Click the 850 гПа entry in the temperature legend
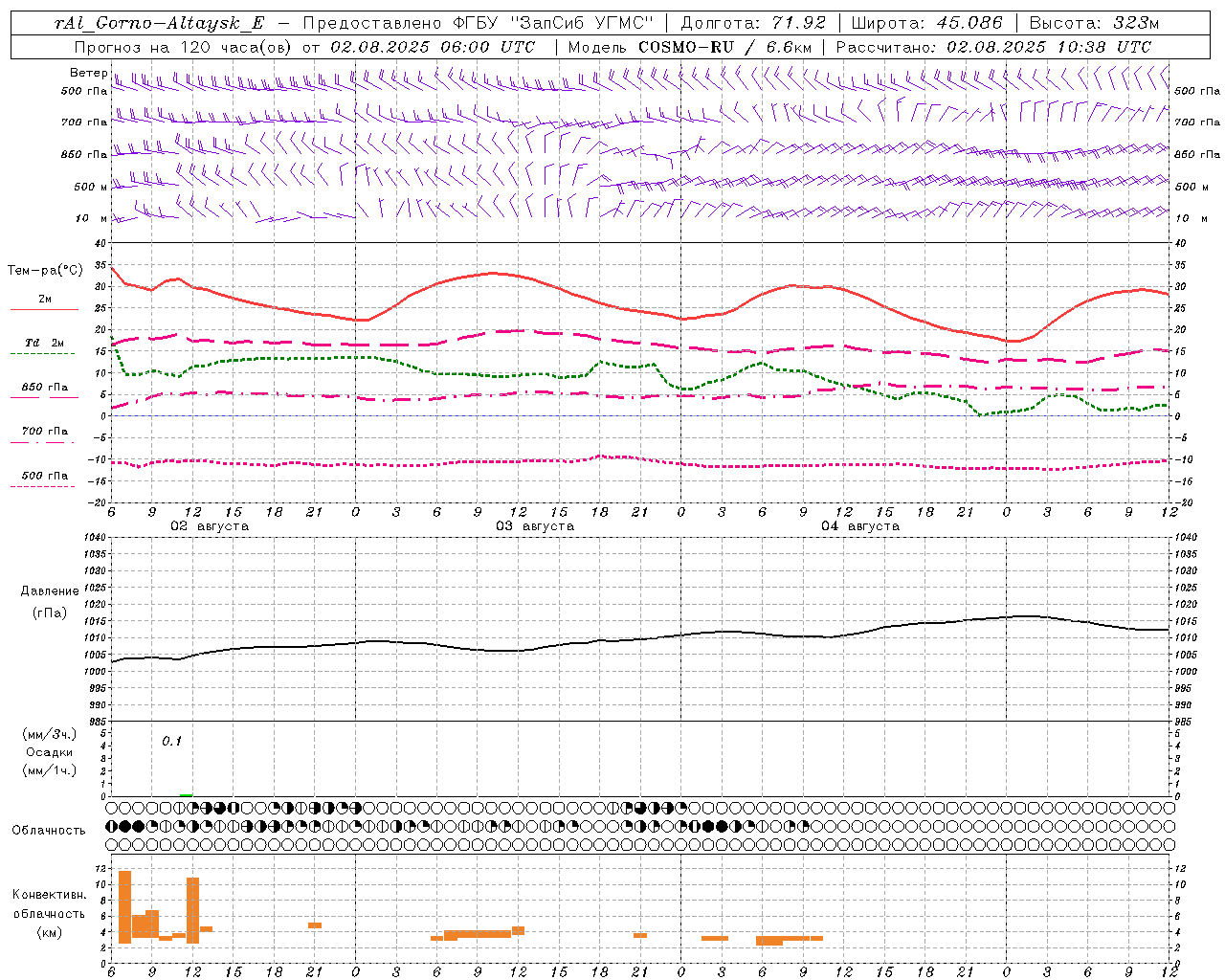Screen dimensions: 1225x980 tap(44, 388)
